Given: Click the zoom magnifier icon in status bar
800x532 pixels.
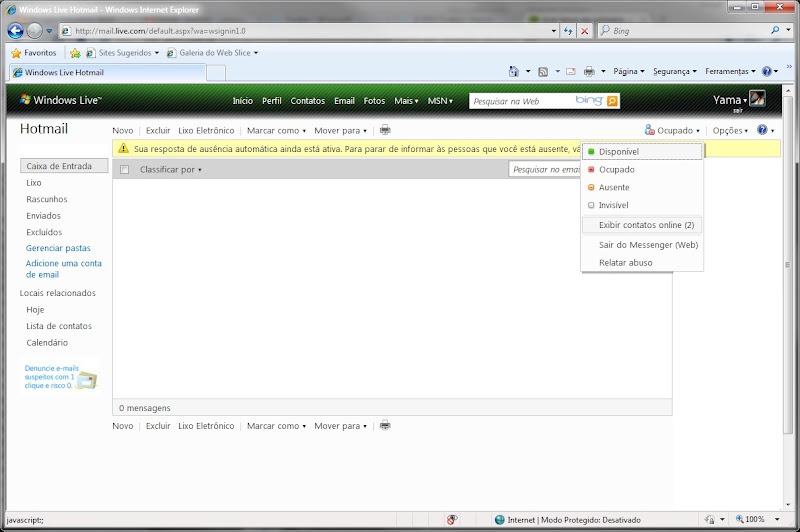Looking at the screenshot, I should 739,519.
